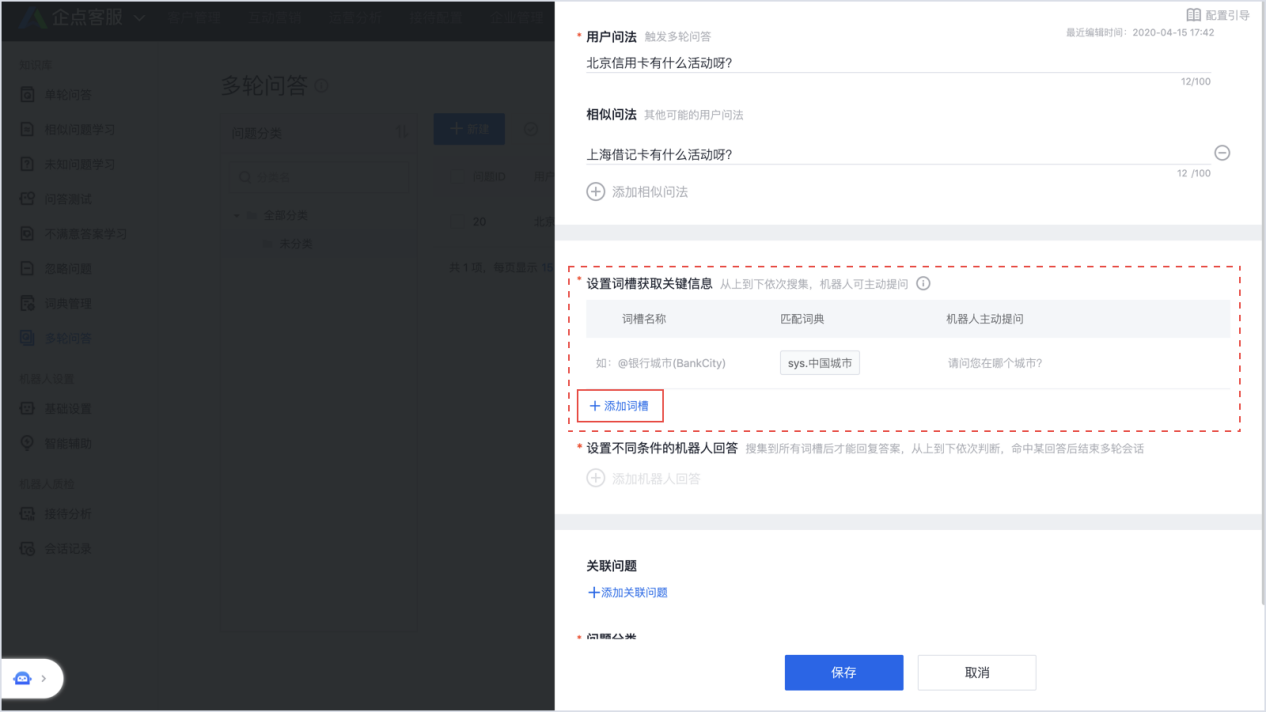This screenshot has width=1266, height=712.
Task: Click the 添加机器人回答 plus icon
Action: coord(595,478)
